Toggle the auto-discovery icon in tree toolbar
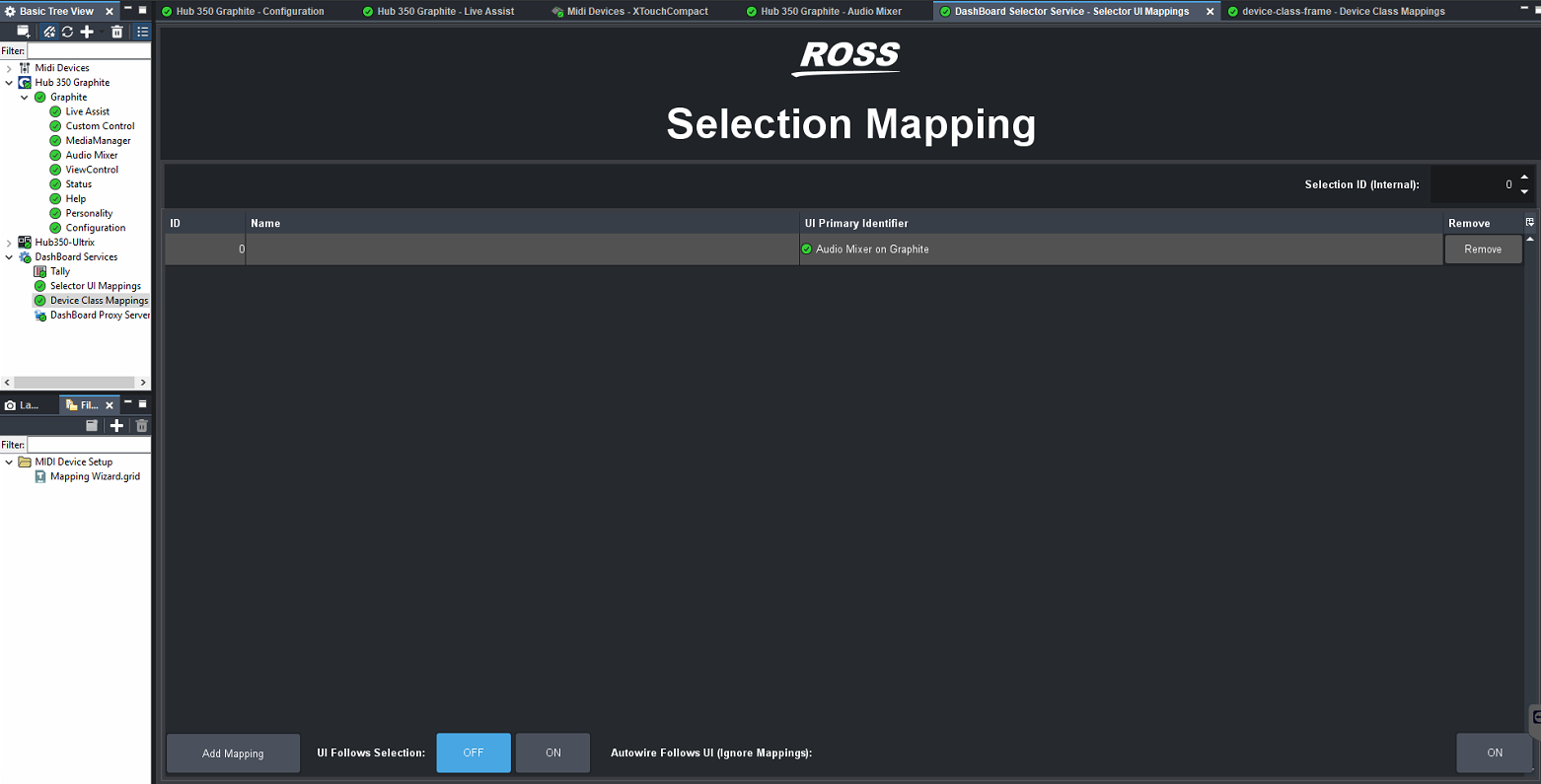 coord(49,32)
